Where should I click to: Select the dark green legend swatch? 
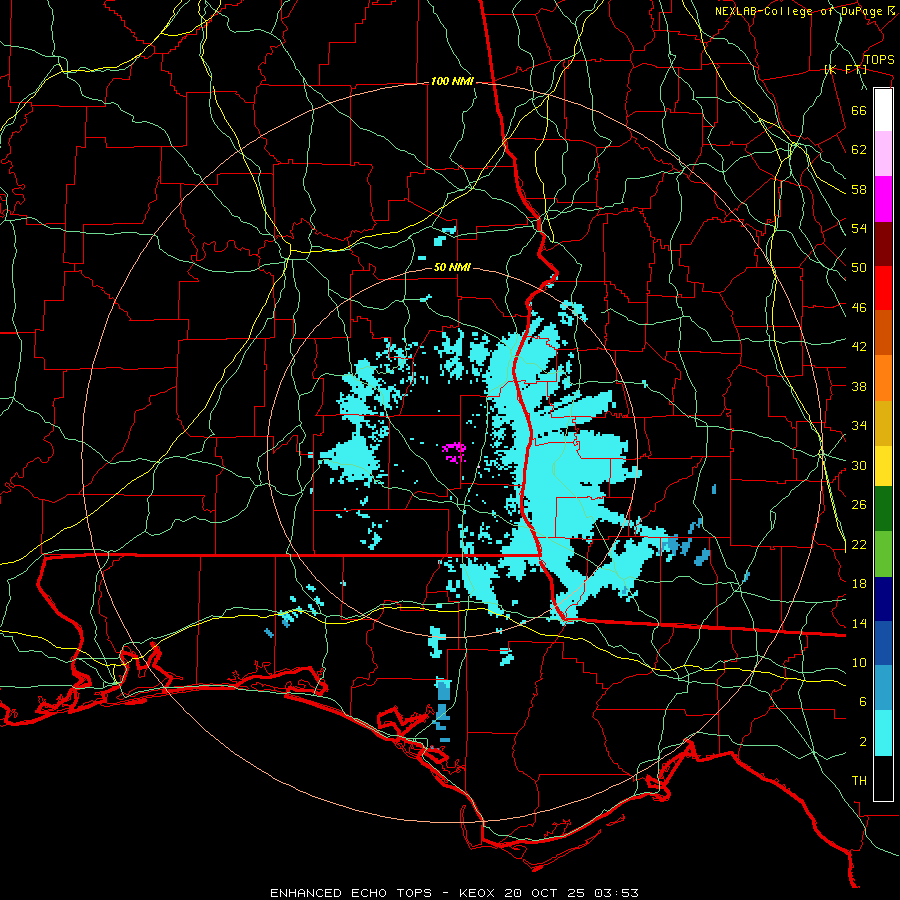883,509
